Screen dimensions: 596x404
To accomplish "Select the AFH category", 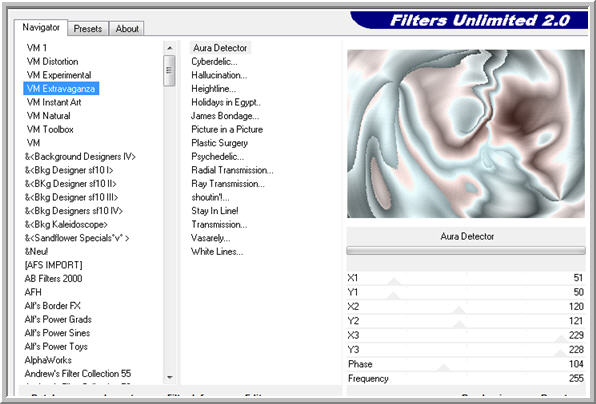I will (x=33, y=292).
